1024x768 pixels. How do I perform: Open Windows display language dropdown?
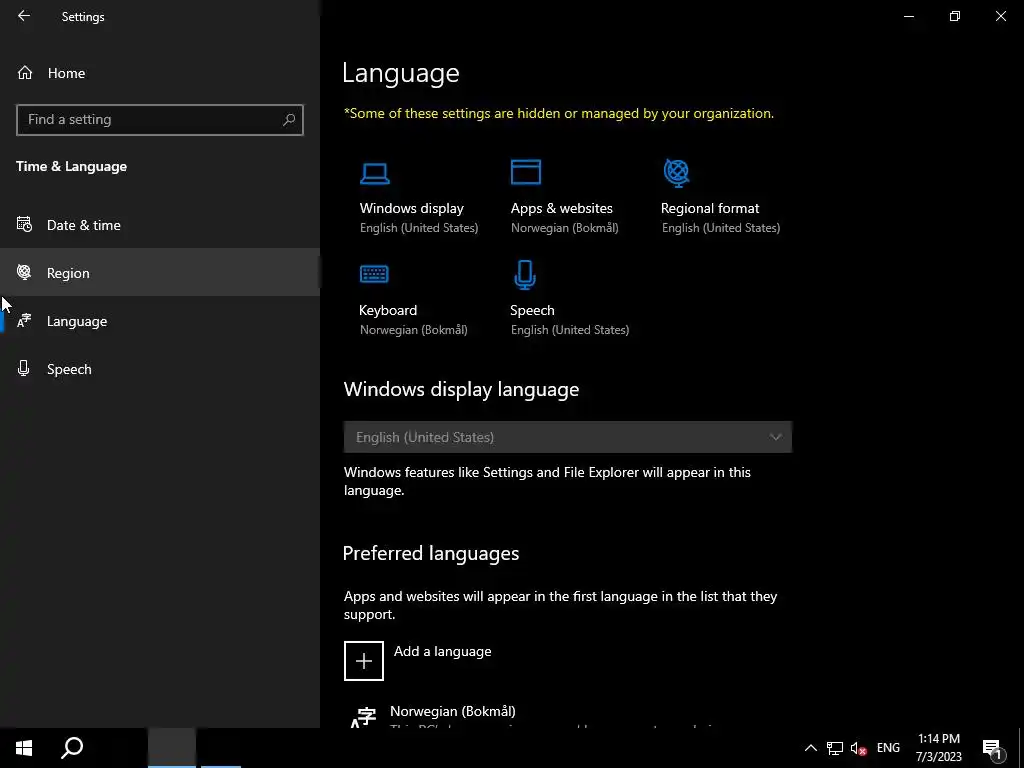click(568, 437)
